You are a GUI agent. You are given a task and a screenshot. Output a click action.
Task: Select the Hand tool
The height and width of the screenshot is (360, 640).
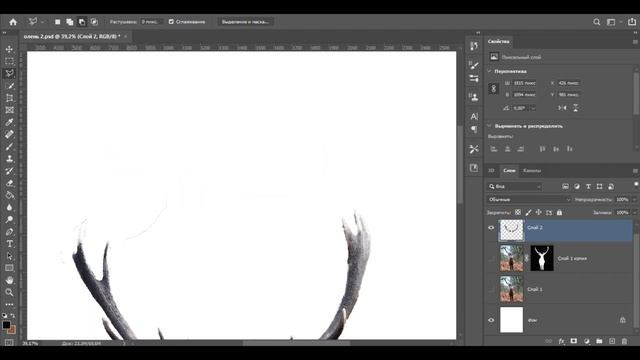[9, 280]
